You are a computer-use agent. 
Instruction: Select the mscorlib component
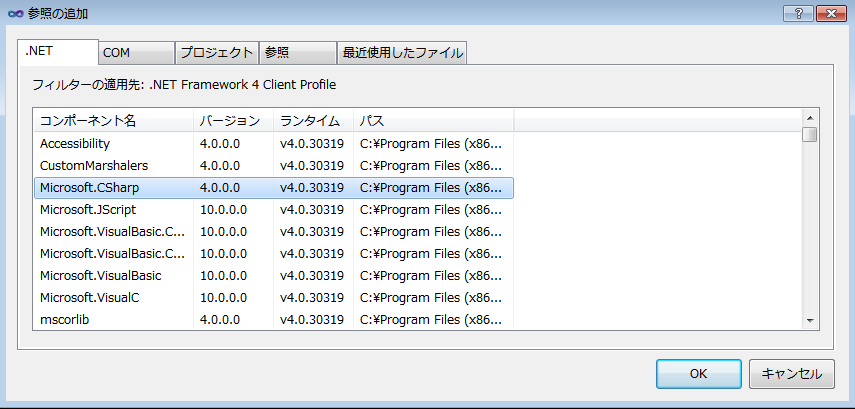274,320
